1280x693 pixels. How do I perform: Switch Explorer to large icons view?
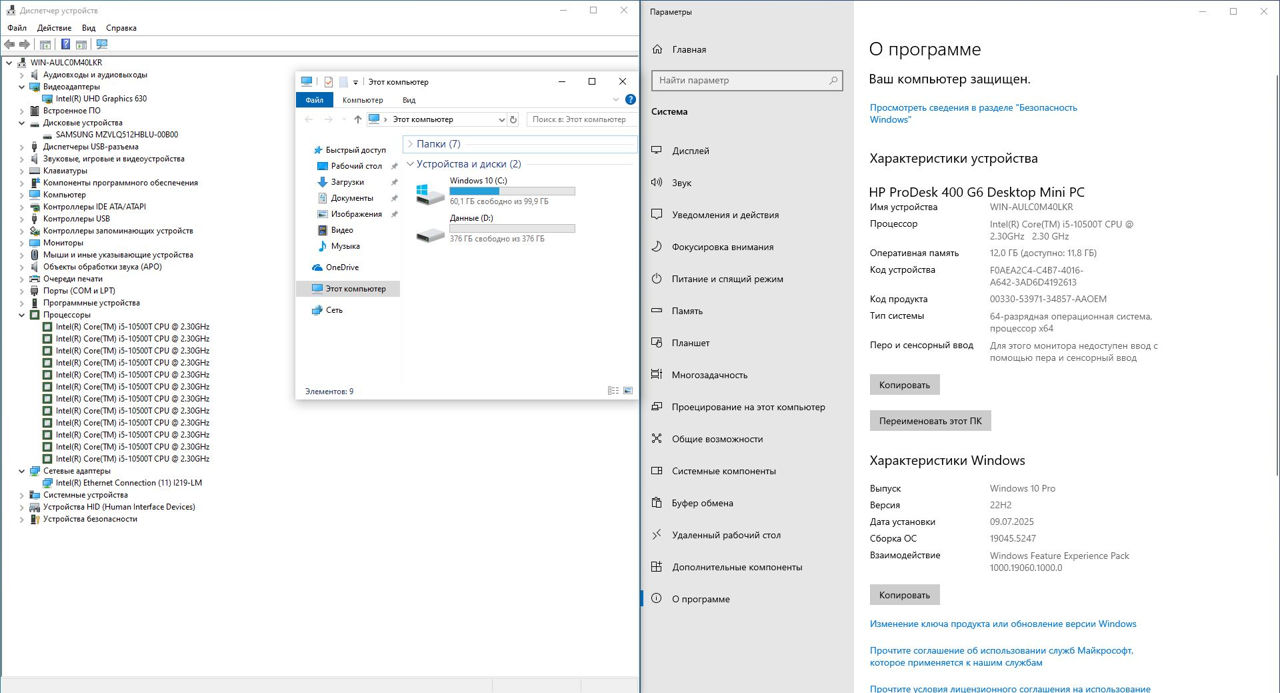click(x=628, y=391)
